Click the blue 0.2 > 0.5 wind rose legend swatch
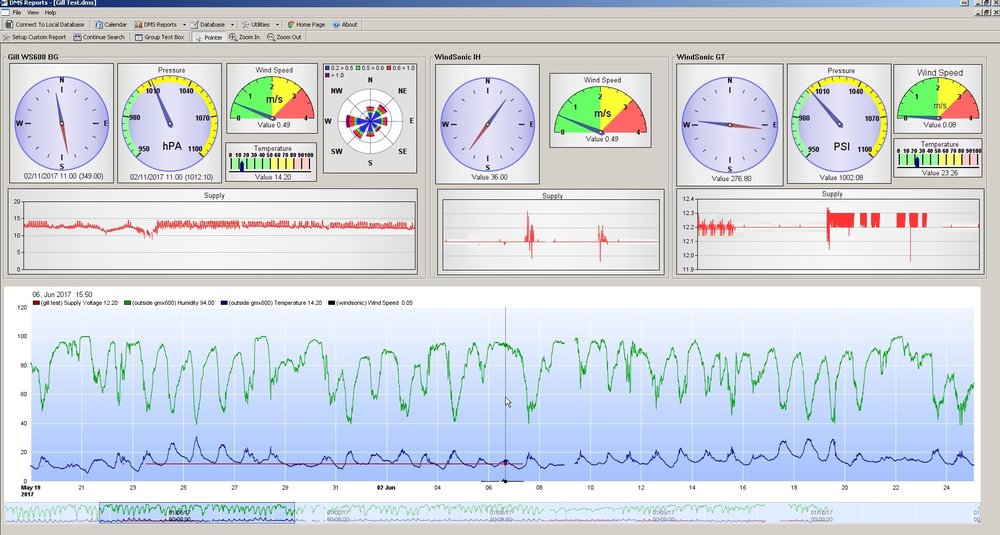The height and width of the screenshot is (535, 1000). pos(327,68)
